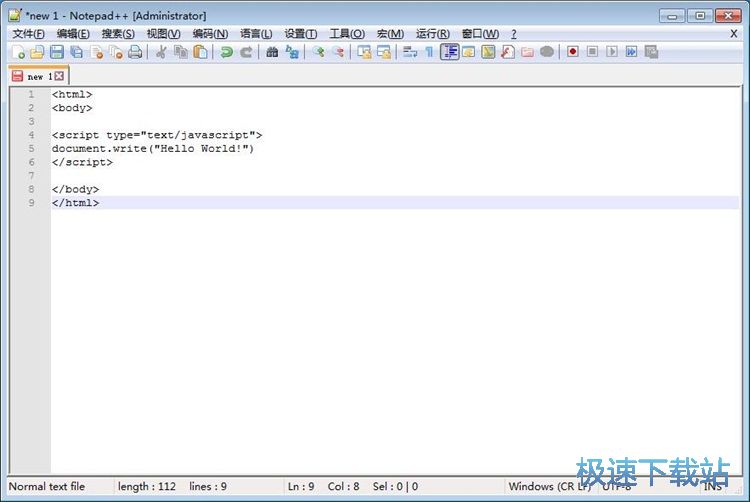The image size is (750, 502).
Task: Maximize the Notepad++ window
Action: click(x=700, y=16)
